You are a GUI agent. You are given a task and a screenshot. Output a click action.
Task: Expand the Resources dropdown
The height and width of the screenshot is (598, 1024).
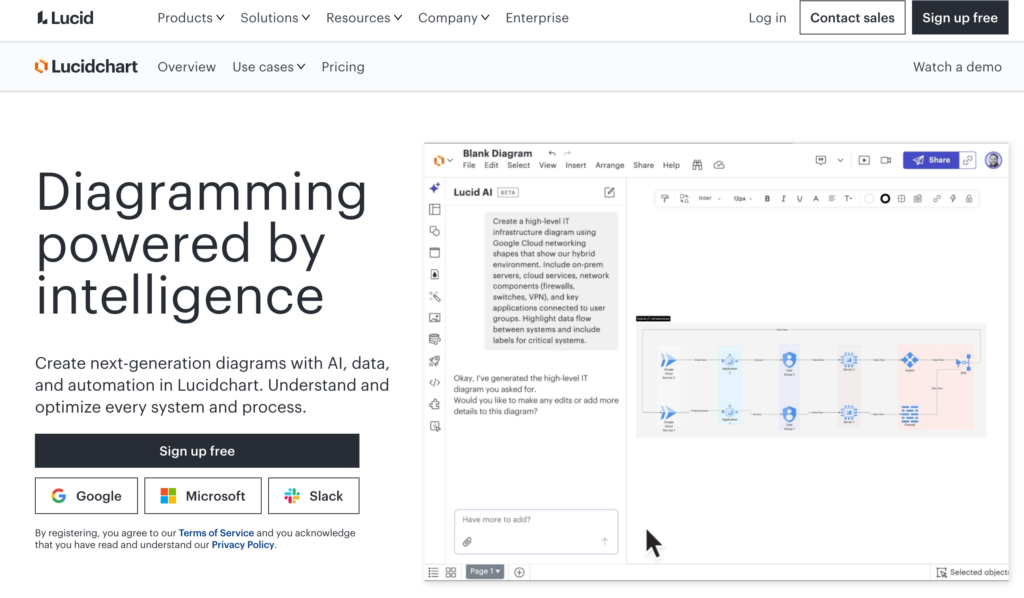click(364, 18)
